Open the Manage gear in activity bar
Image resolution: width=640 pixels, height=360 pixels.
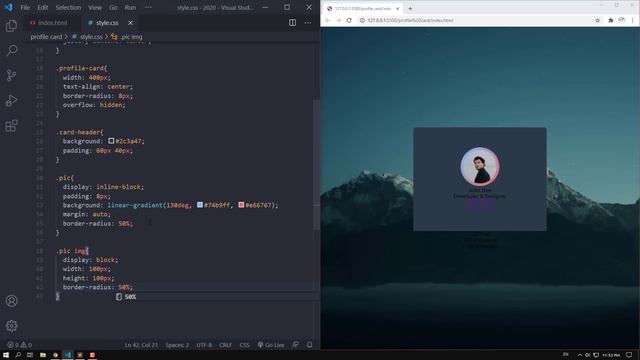click(11, 326)
